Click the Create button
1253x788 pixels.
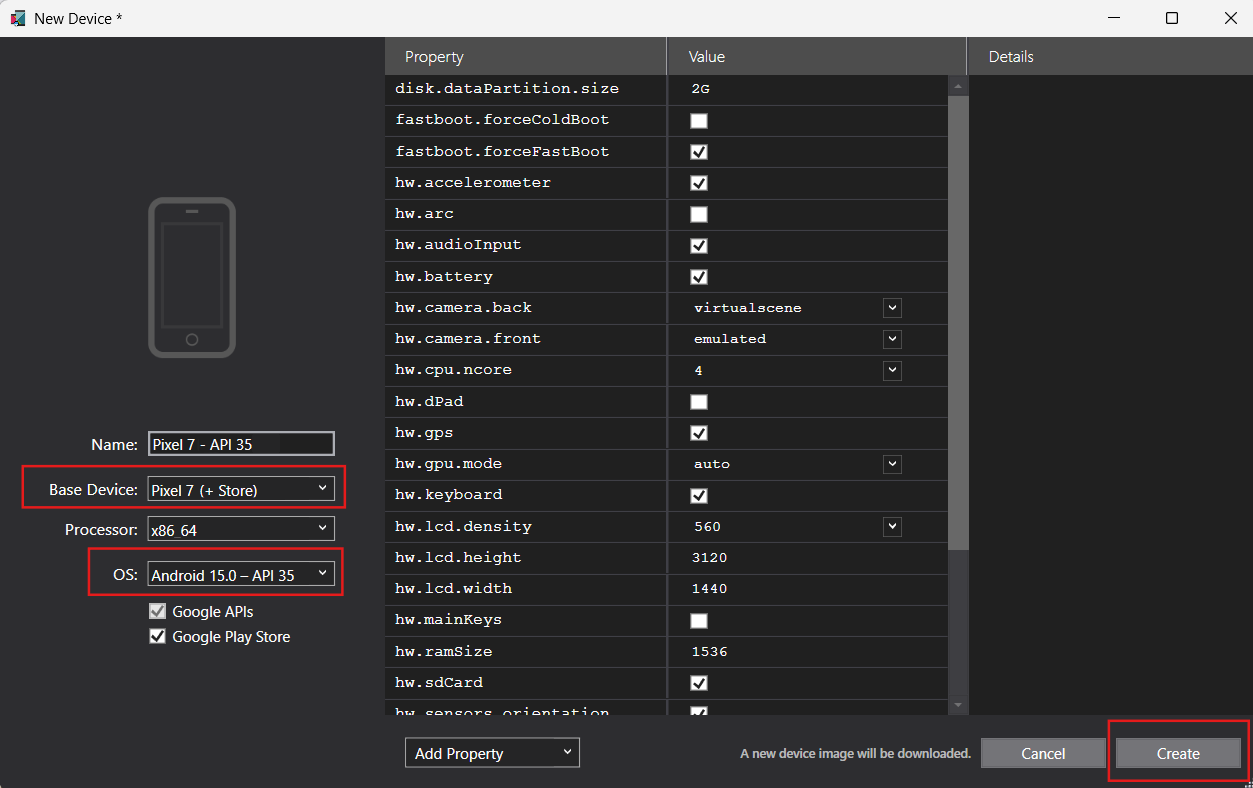click(x=1177, y=752)
